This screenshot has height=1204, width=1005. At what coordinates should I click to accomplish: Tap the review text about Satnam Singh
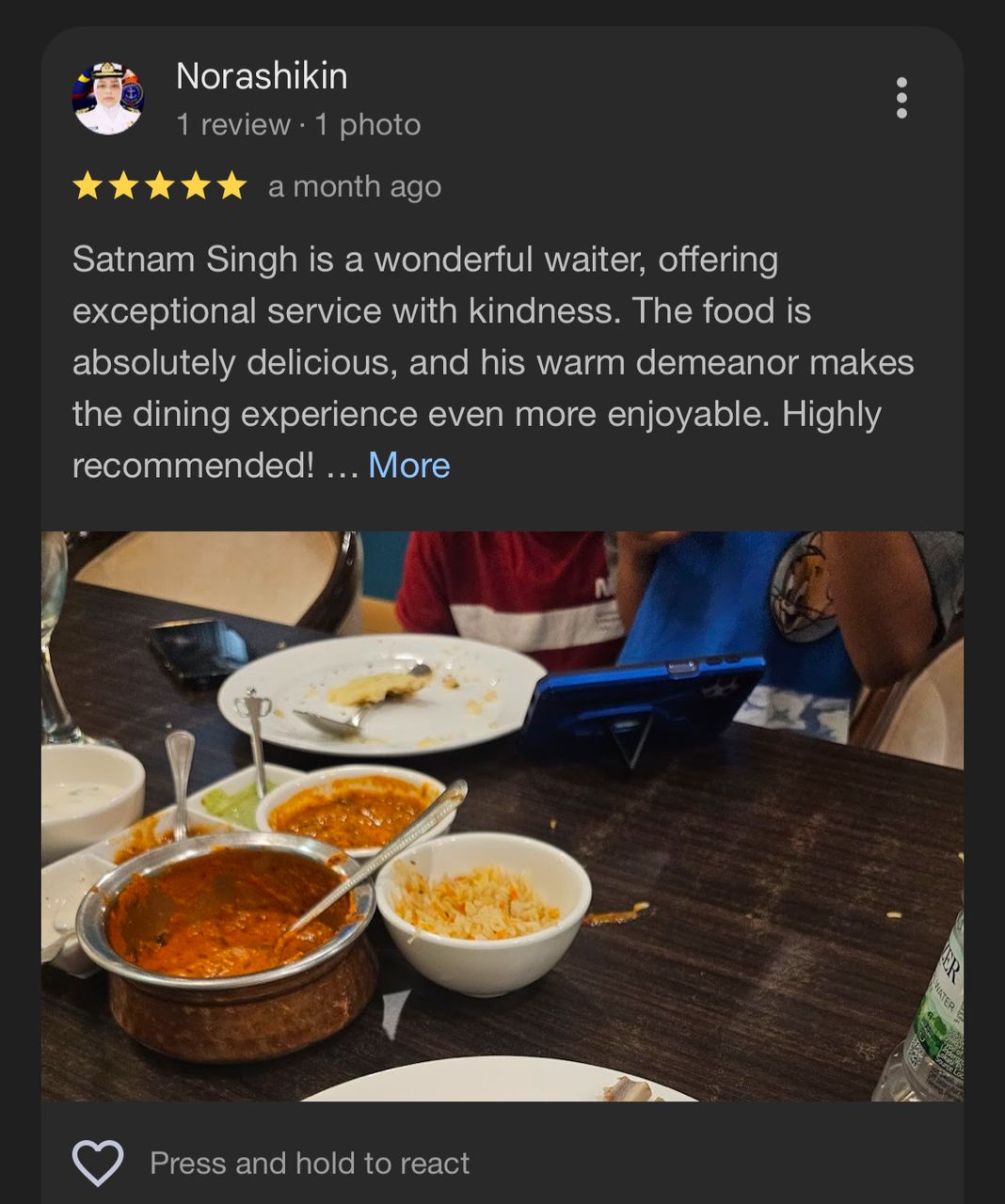pyautogui.click(x=493, y=362)
